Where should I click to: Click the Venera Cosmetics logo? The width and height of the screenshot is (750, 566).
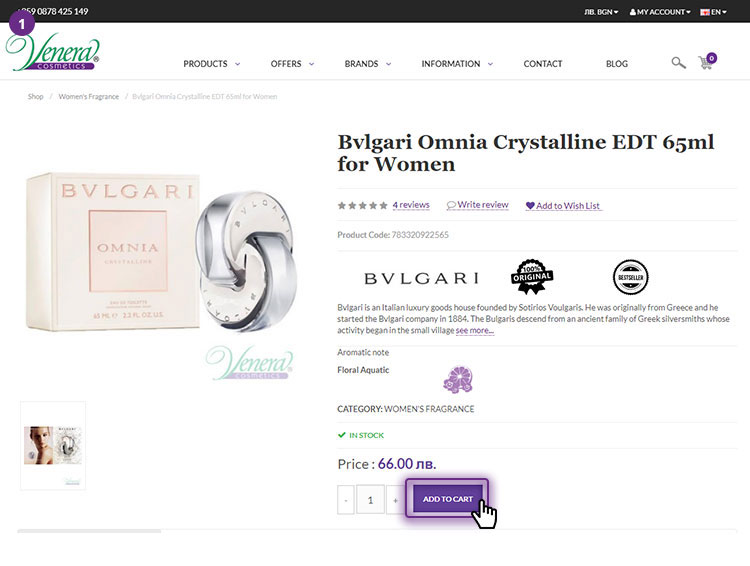point(53,52)
